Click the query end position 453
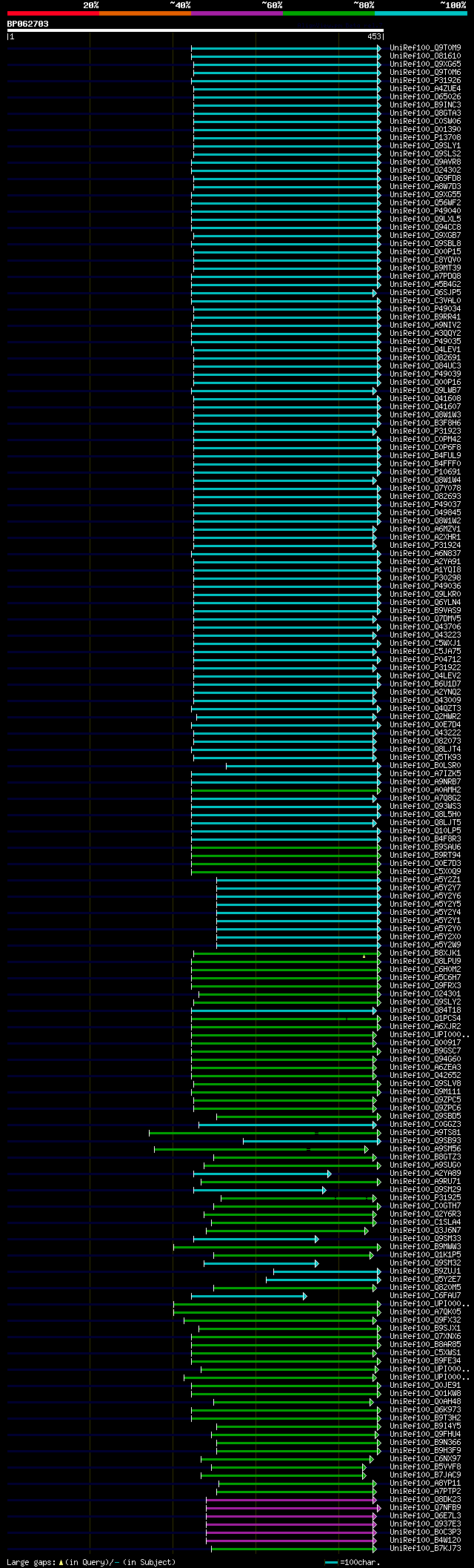The image size is (474, 1568). click(374, 36)
